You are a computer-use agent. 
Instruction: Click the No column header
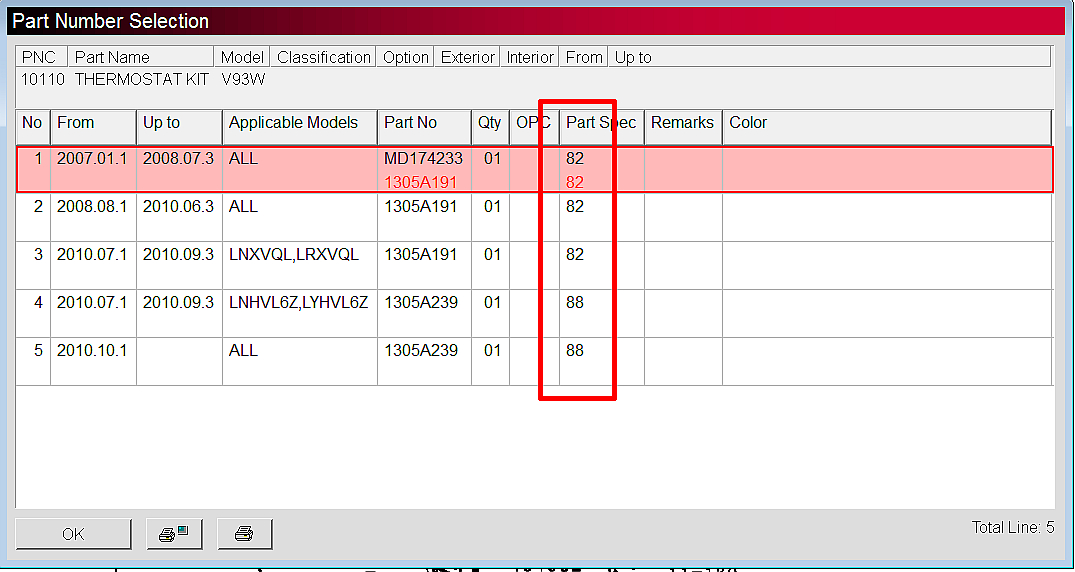32,123
